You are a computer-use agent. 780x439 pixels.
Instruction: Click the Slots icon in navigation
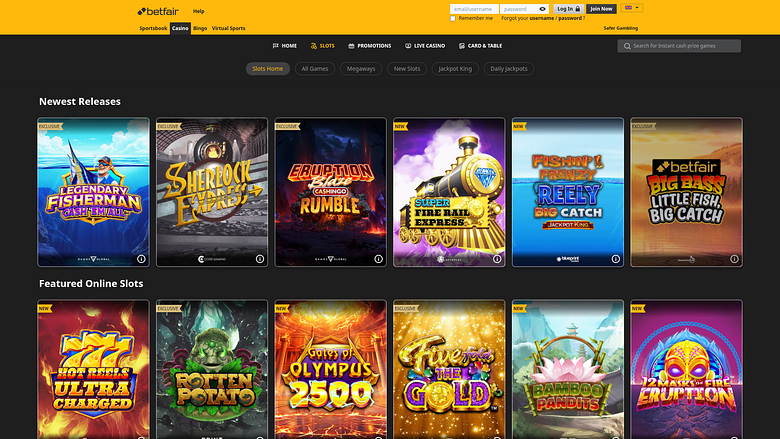(x=313, y=46)
